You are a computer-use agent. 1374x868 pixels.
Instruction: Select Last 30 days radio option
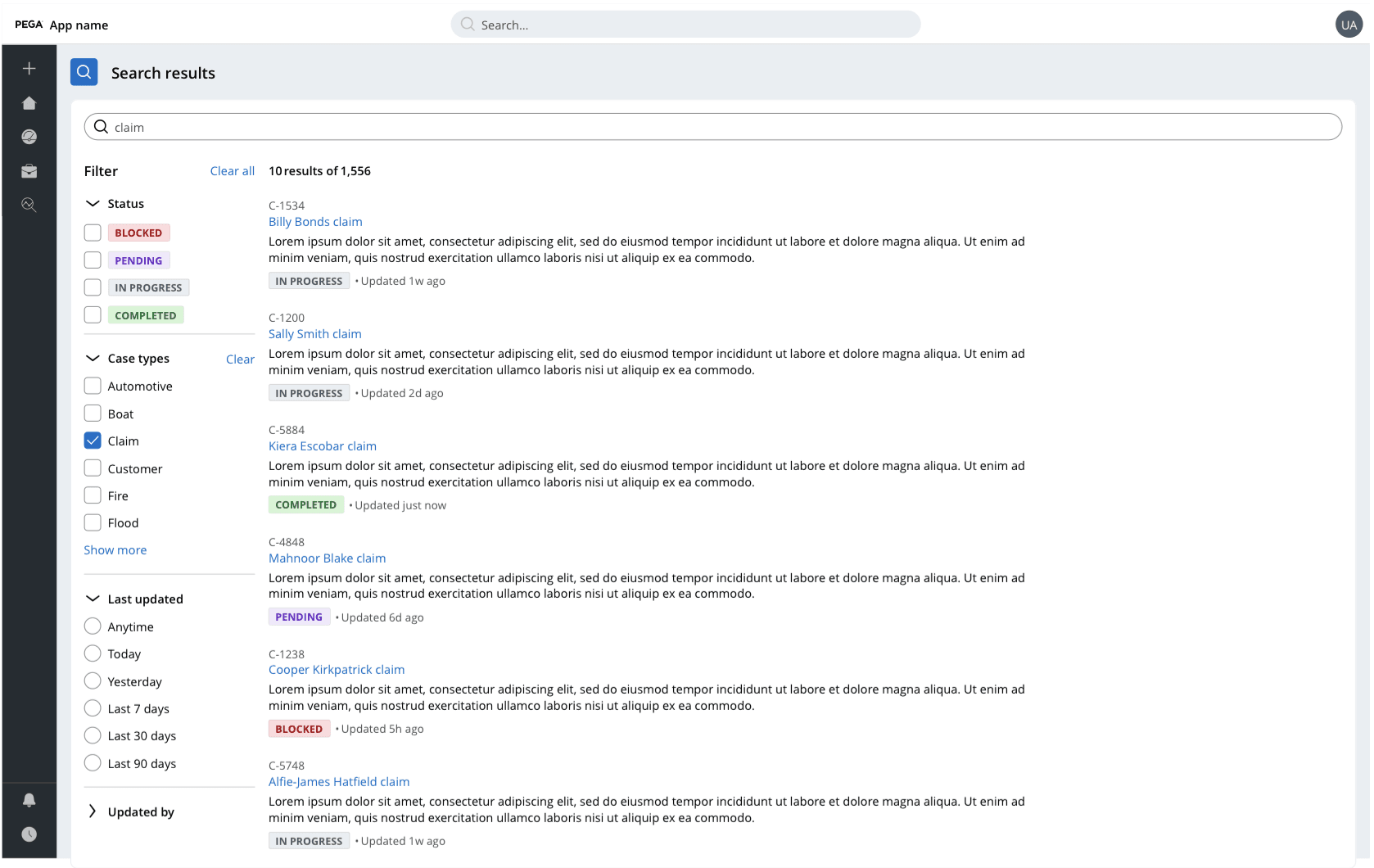93,735
